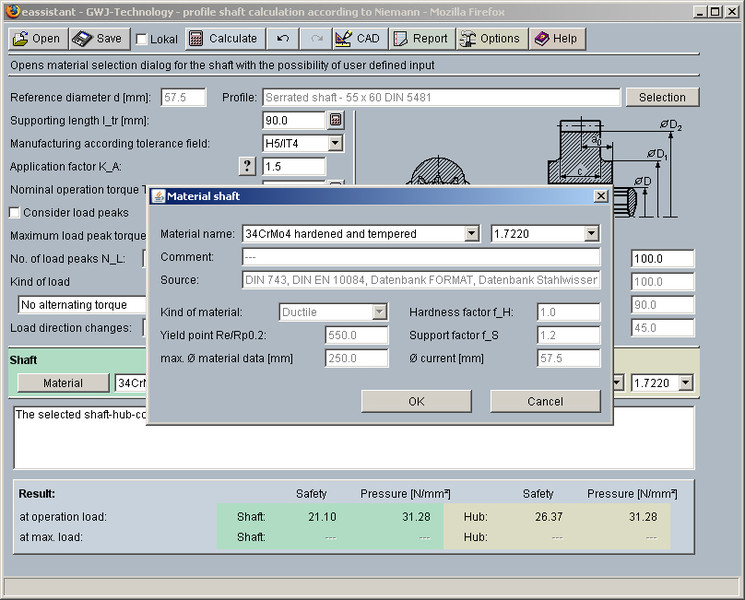Click the undo arrow icon
Viewport: 745px width, 600px height.
(284, 39)
